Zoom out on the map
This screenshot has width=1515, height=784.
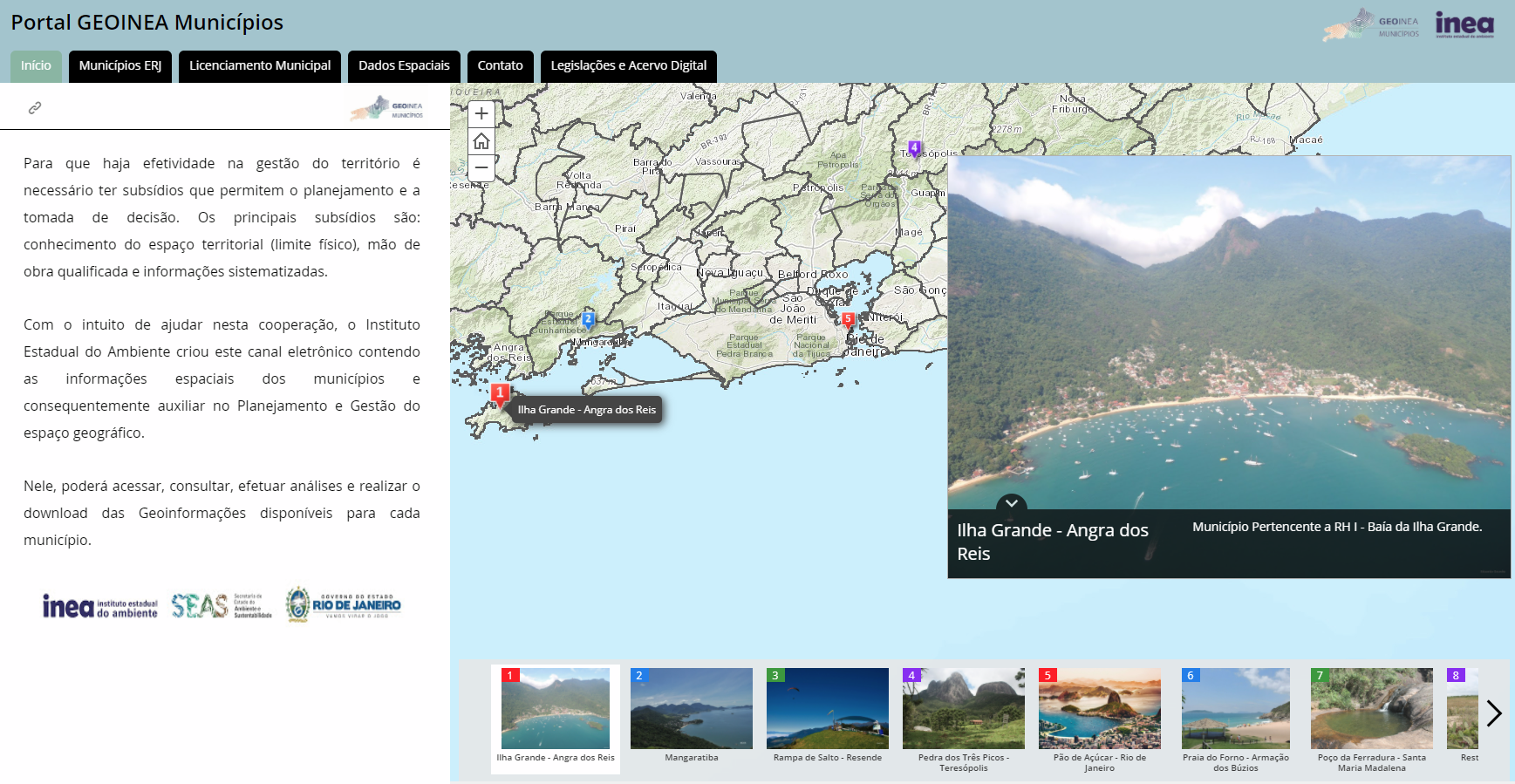point(481,167)
